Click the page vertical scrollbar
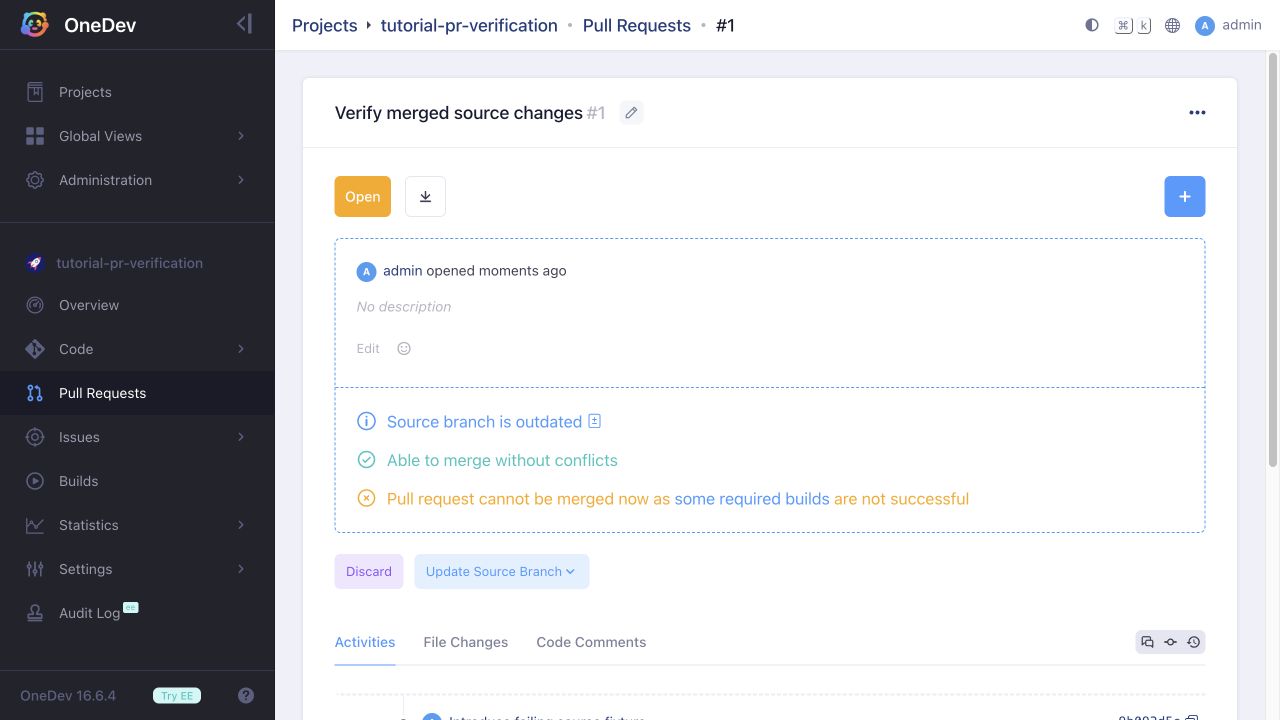Screen dimensions: 1280x720 click(1273, 260)
